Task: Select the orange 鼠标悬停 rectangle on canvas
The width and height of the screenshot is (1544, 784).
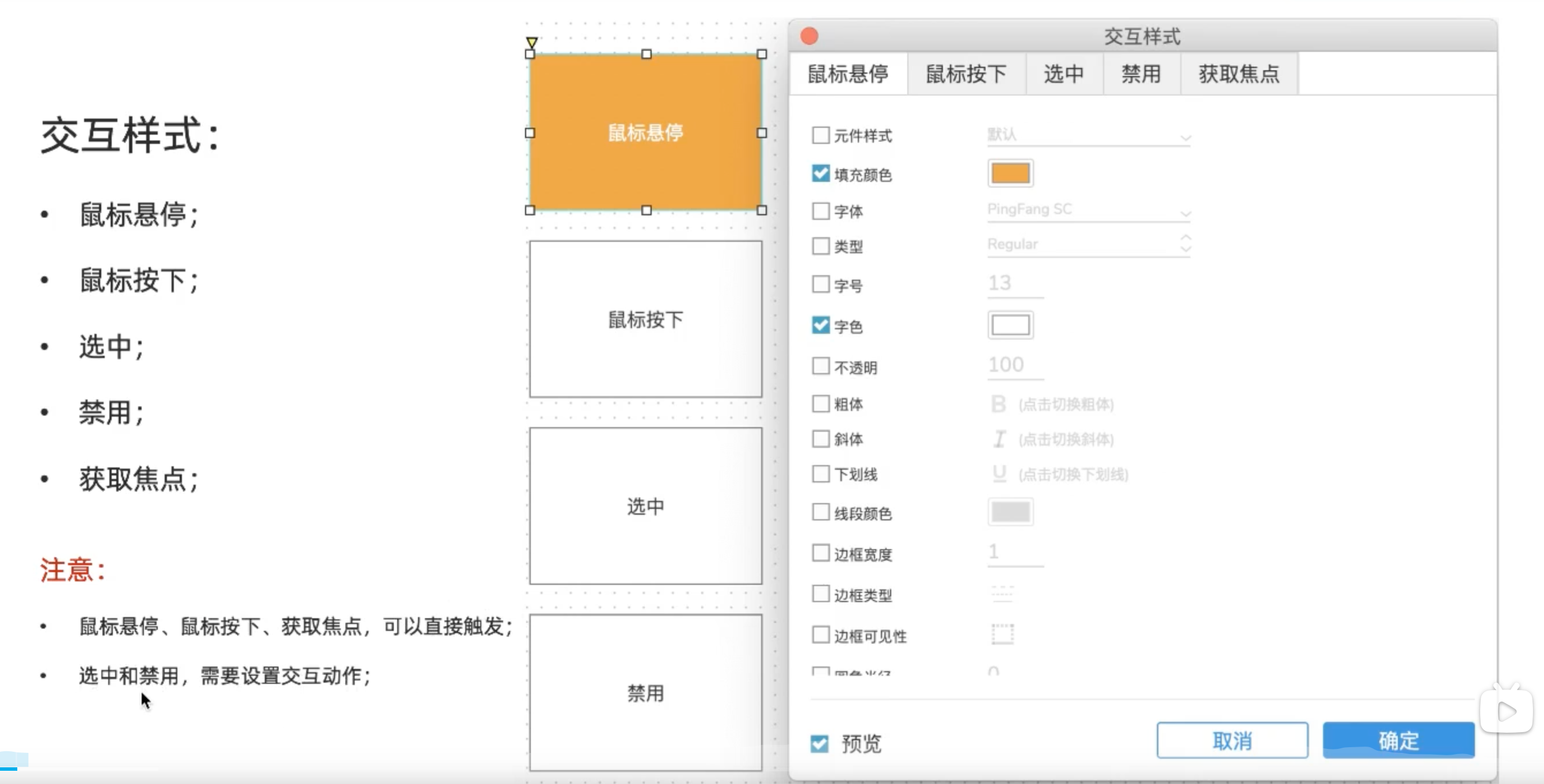Action: click(x=645, y=132)
